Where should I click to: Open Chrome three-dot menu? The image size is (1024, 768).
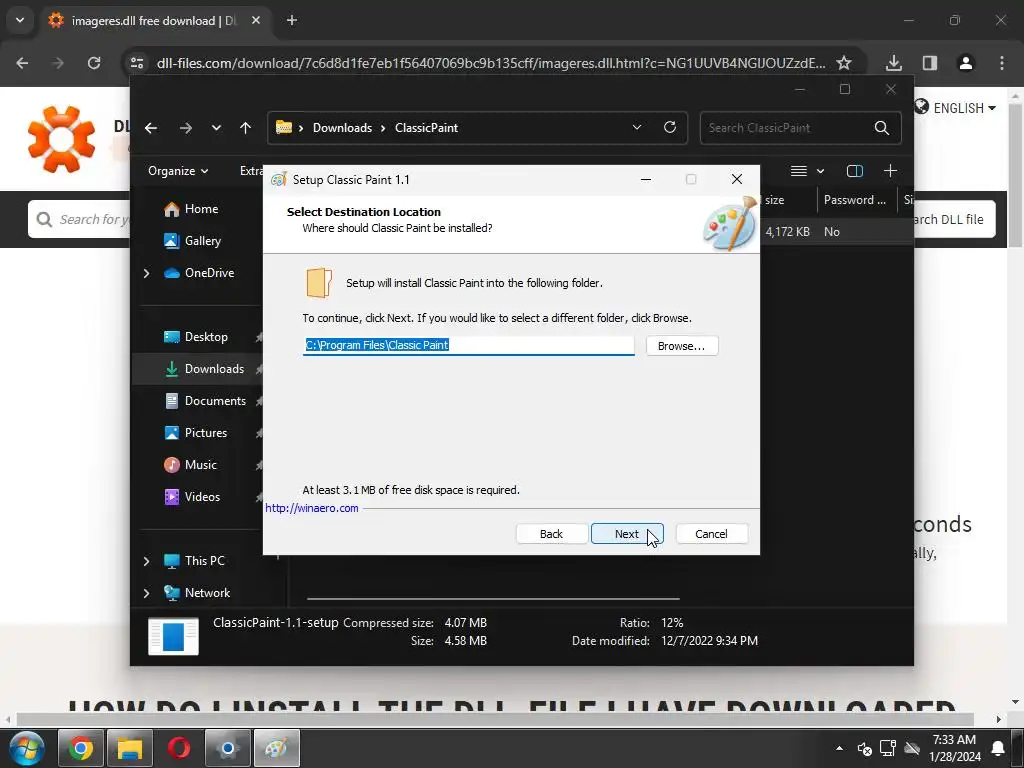pyautogui.click(x=1001, y=63)
